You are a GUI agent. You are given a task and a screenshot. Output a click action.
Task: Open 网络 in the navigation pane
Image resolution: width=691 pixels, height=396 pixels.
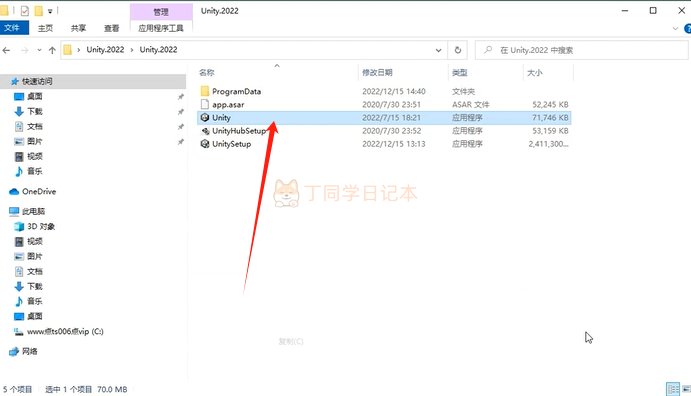click(30, 352)
